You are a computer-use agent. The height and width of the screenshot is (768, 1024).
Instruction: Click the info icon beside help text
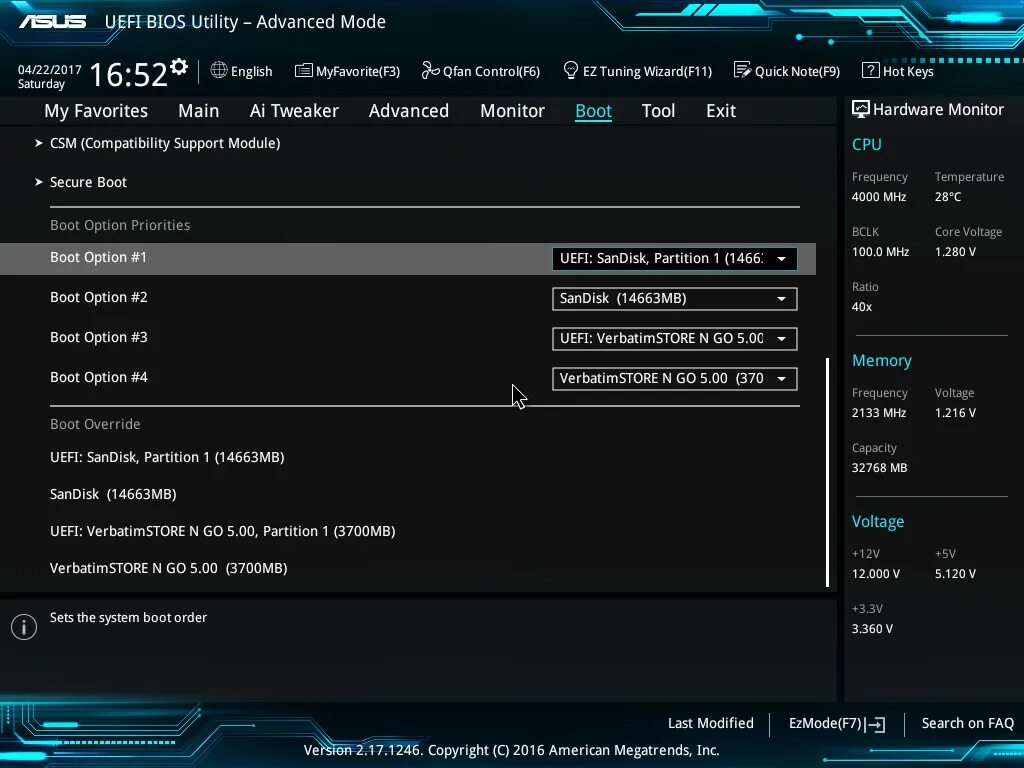(24, 627)
